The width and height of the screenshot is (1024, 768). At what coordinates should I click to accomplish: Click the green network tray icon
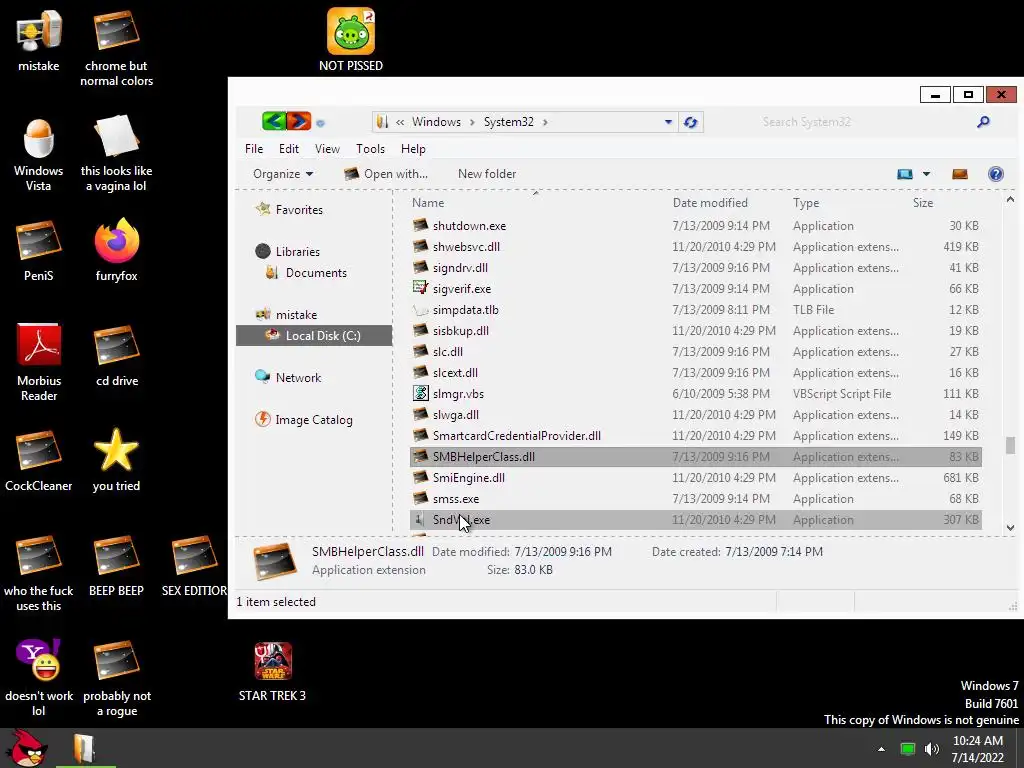click(x=908, y=749)
